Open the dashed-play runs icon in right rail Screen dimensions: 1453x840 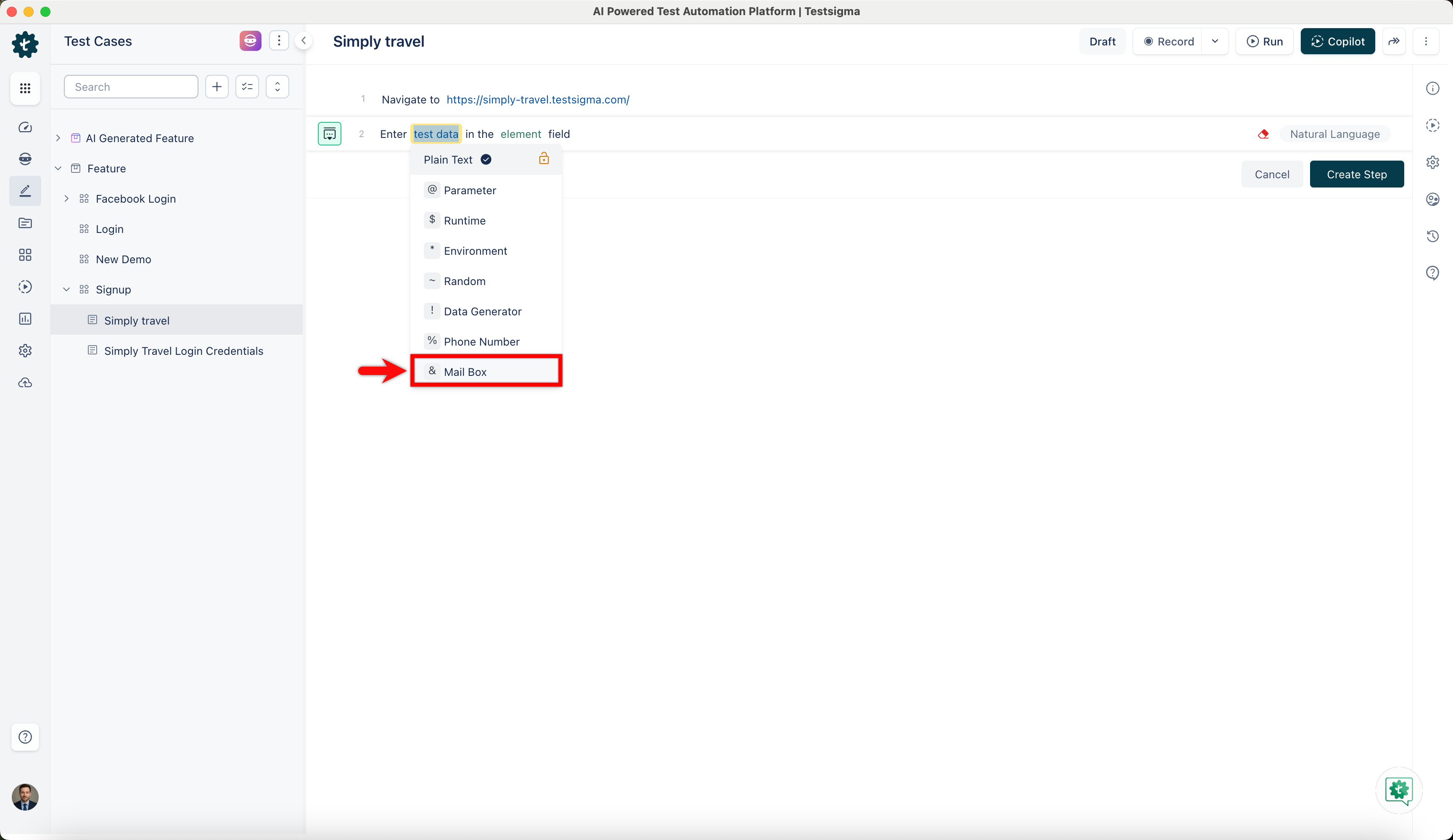[x=1432, y=125]
